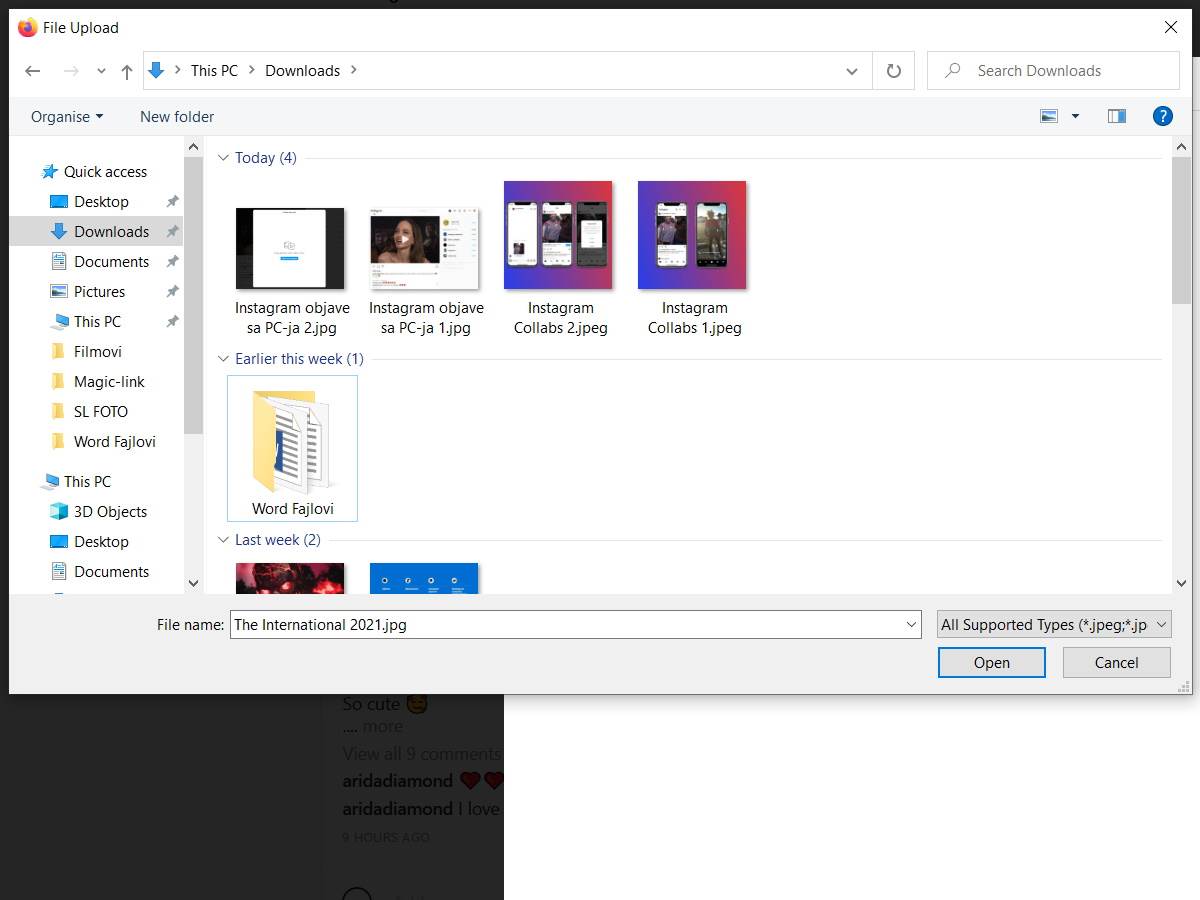The height and width of the screenshot is (900, 1200).
Task: Click the back navigation arrow
Action: click(x=32, y=70)
